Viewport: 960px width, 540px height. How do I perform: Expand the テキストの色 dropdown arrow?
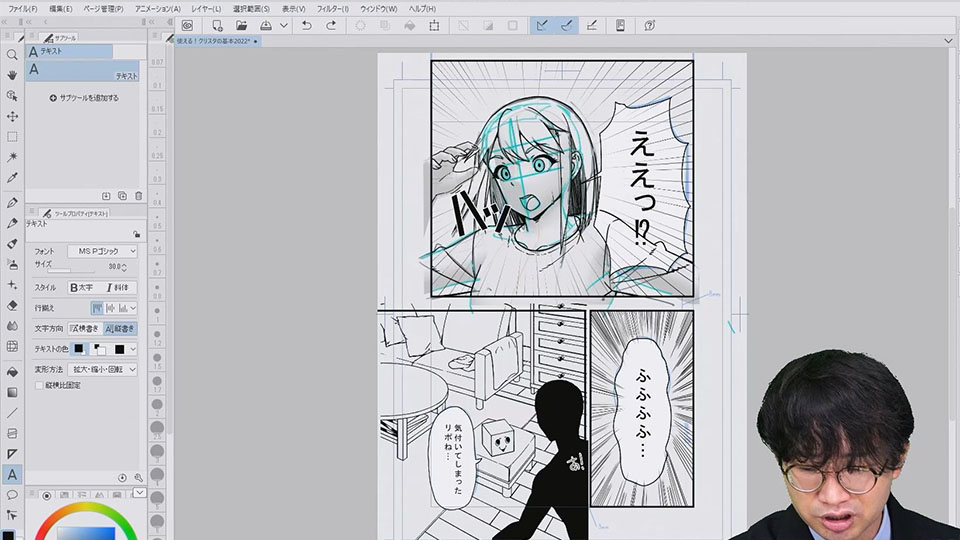(x=133, y=350)
